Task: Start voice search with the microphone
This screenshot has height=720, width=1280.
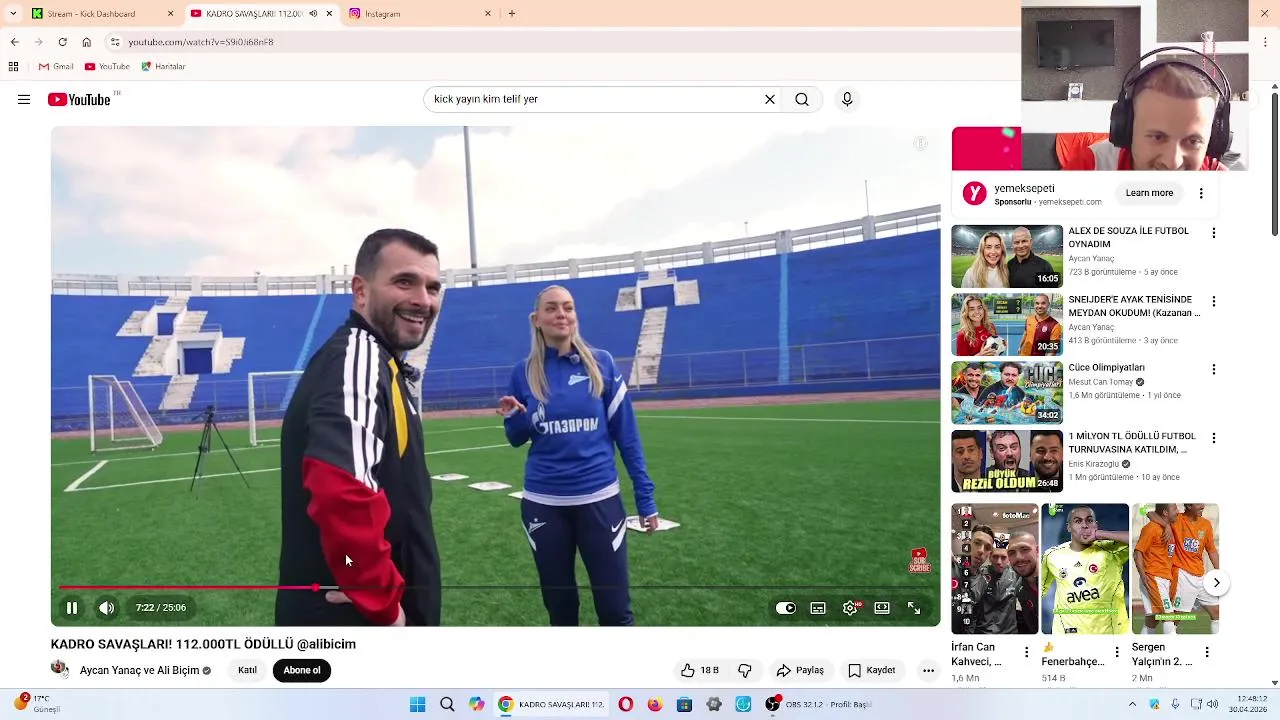Action: 847,99
